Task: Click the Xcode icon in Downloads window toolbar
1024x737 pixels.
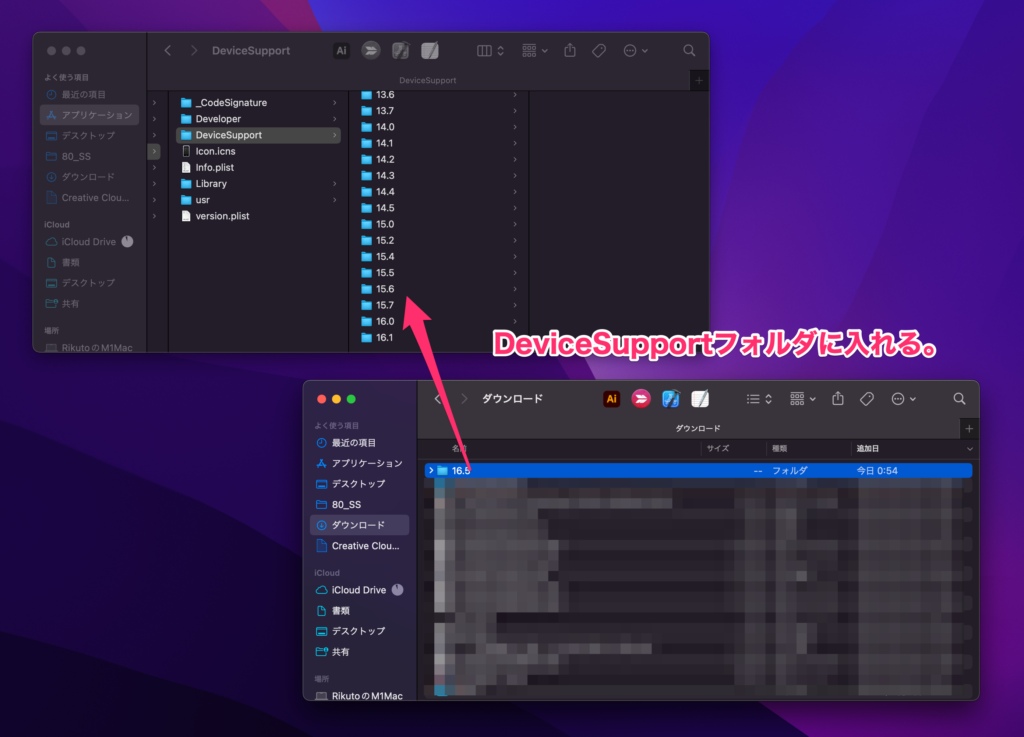Action: click(x=671, y=399)
